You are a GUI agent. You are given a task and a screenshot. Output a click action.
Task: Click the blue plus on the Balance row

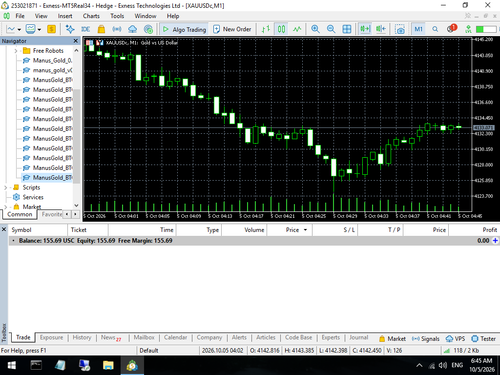tap(495, 240)
